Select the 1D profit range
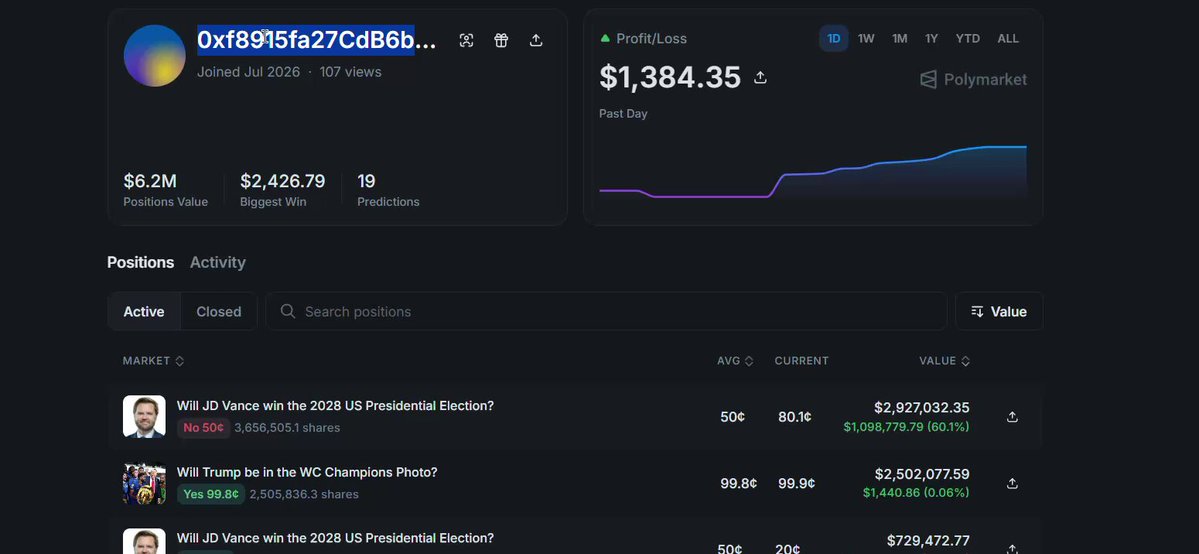 (833, 38)
